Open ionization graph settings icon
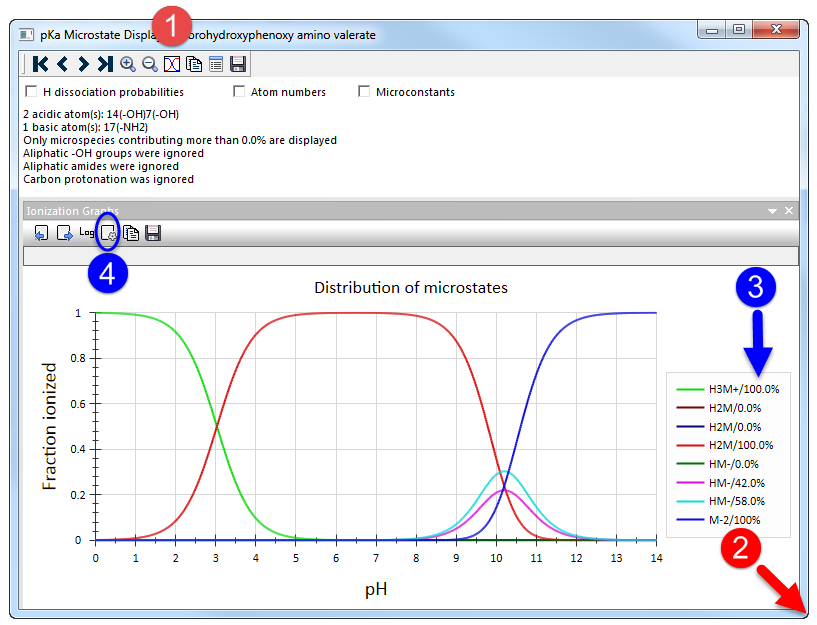Screen dimensions: 817x625 pyautogui.click(x=108, y=233)
